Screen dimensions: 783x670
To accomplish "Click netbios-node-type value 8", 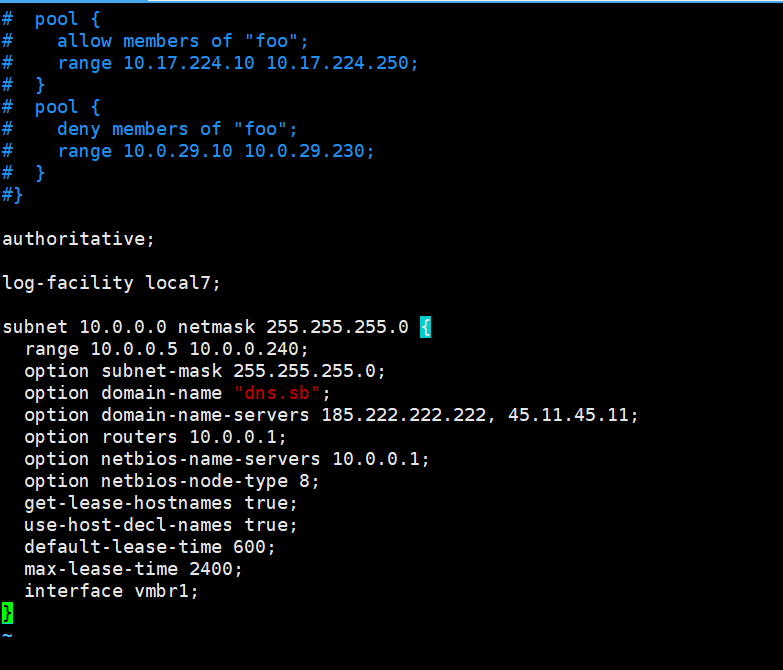I will click(304, 481).
